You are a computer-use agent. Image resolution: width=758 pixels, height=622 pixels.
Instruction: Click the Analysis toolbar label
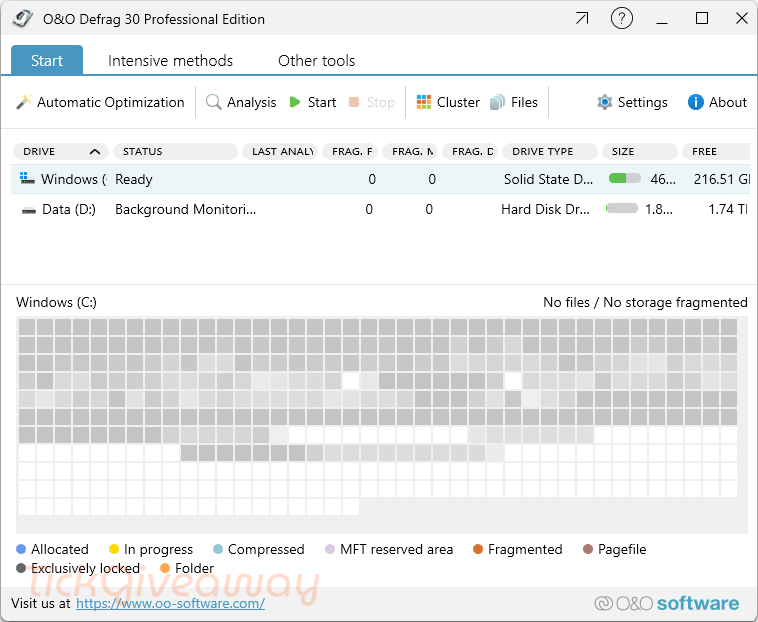point(251,102)
